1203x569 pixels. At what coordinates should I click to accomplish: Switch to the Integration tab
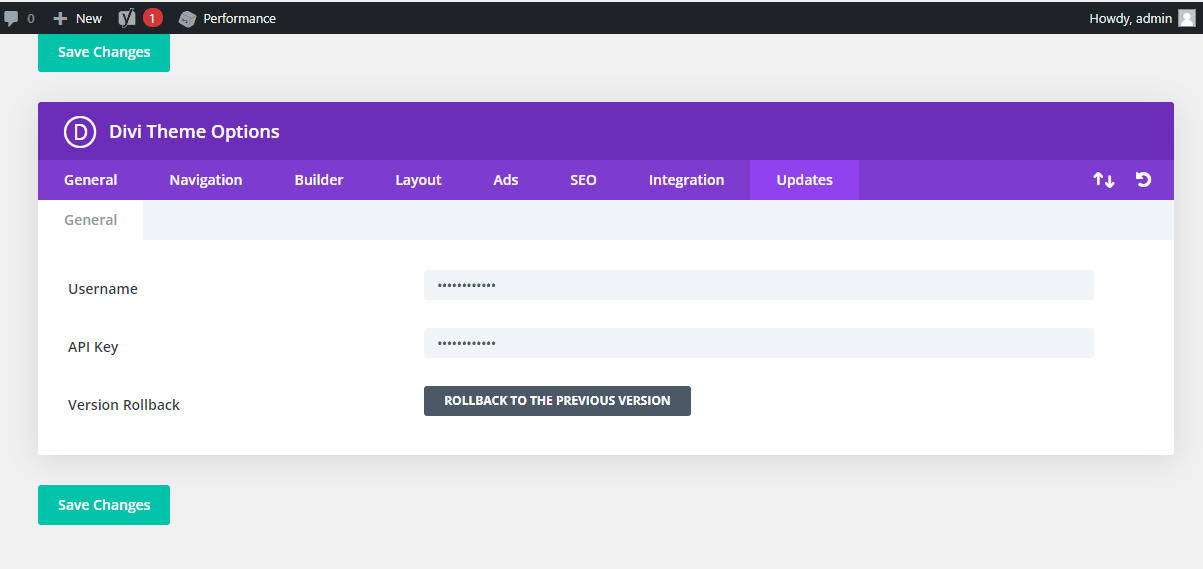pos(686,180)
